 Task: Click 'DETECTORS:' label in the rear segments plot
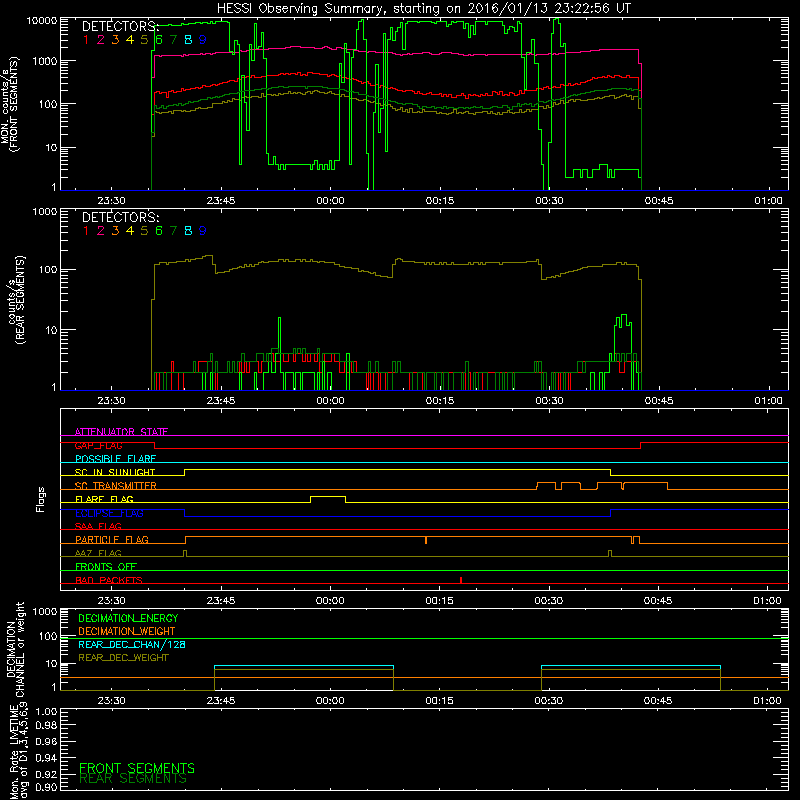[120, 218]
